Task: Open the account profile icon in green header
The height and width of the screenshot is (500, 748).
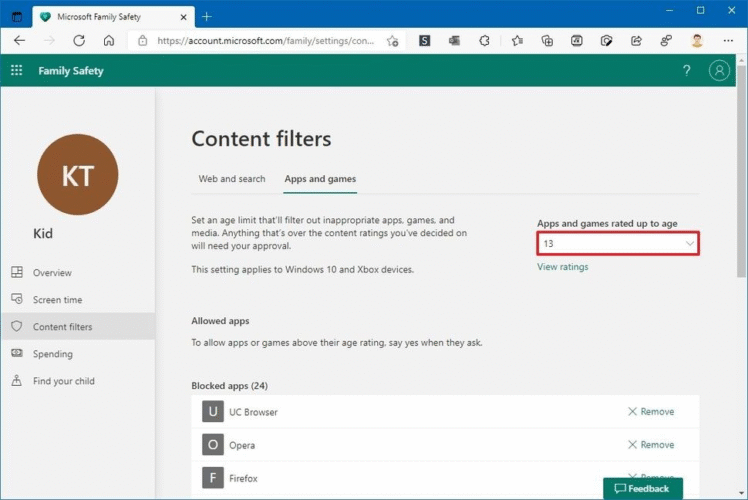Action: click(x=719, y=71)
